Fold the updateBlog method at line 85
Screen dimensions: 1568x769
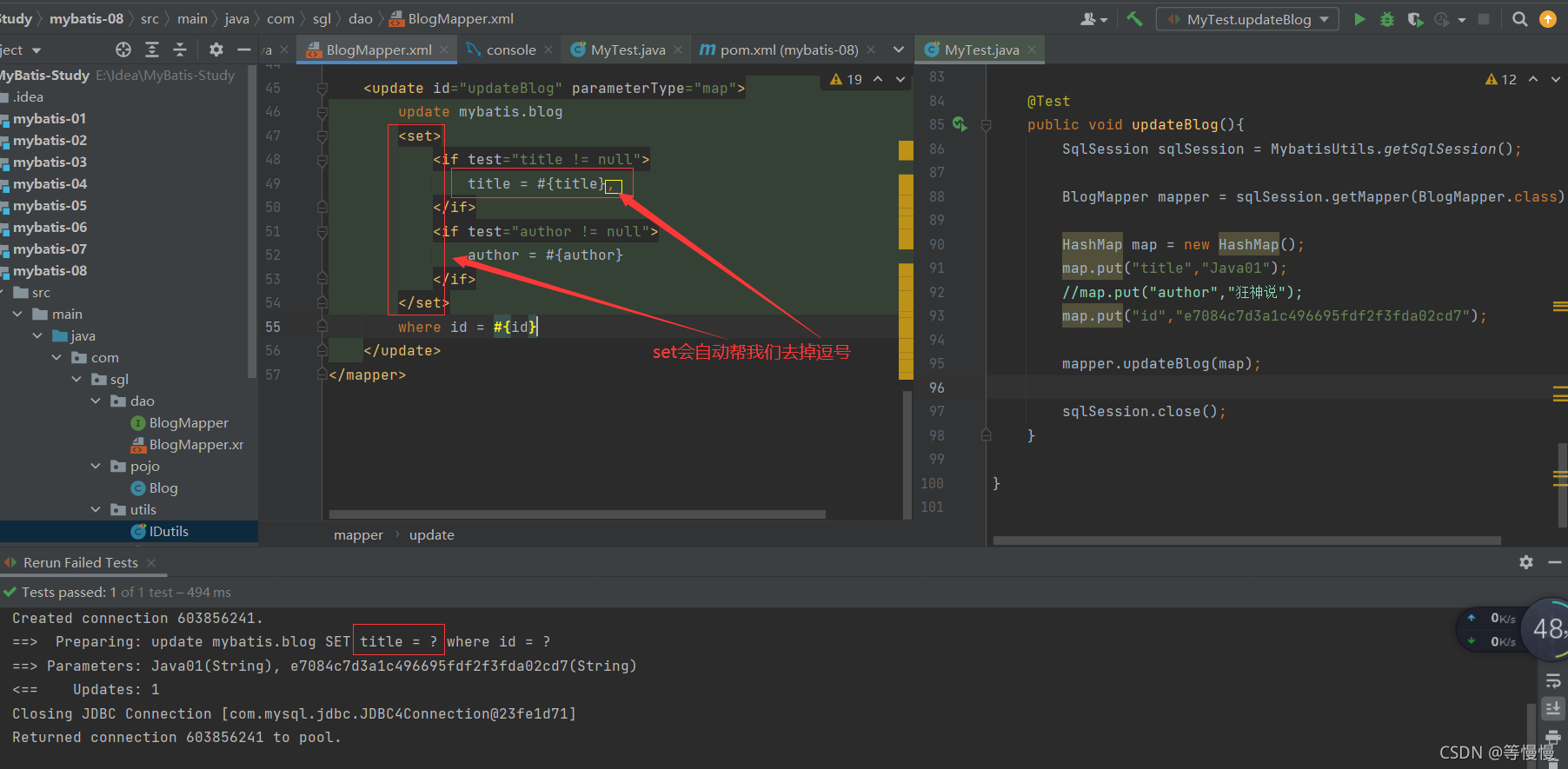986,125
